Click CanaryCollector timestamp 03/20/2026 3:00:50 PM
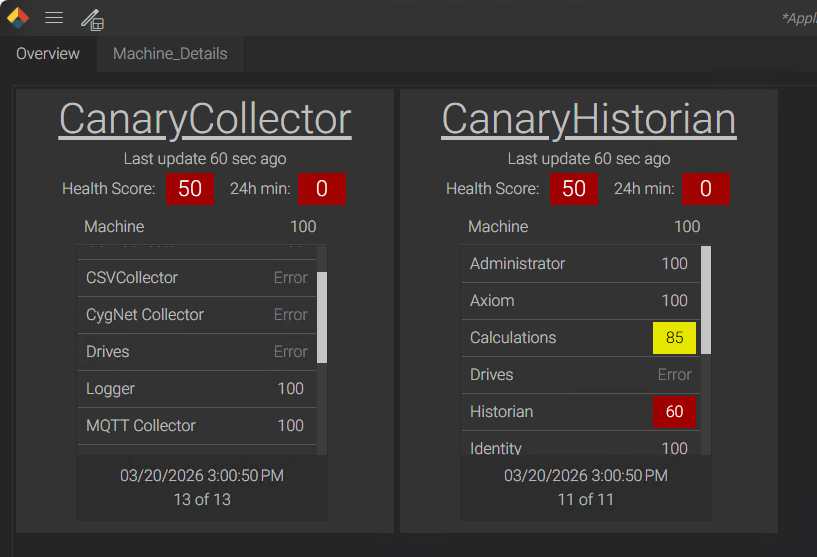817x557 pixels. coord(202,476)
